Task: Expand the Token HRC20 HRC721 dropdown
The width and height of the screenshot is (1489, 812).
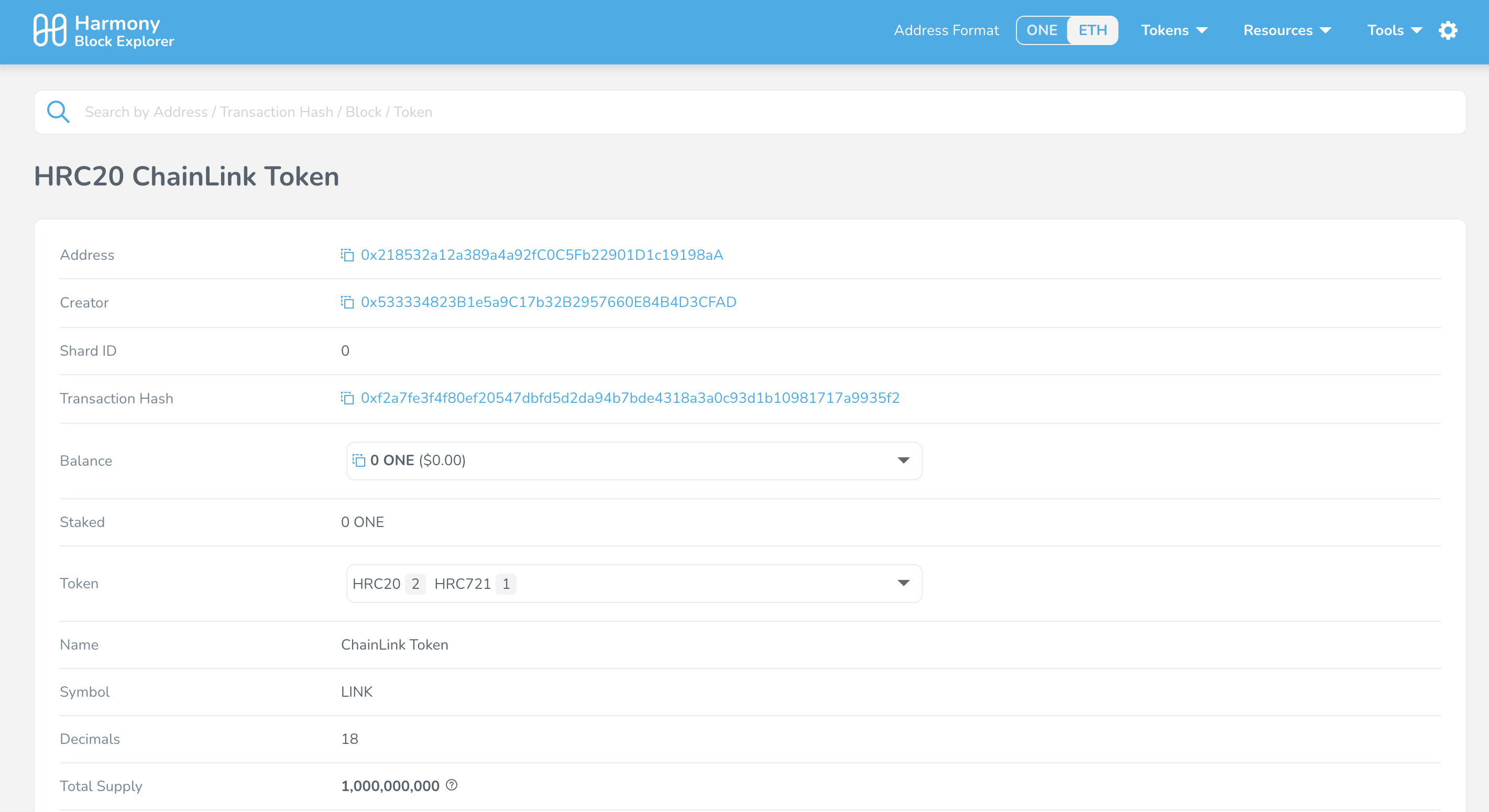Action: pyautogui.click(x=903, y=583)
